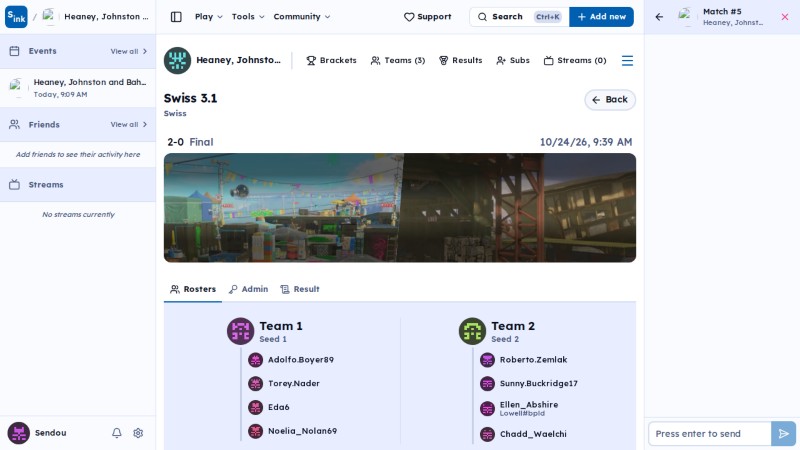Click the Friends people icon
Image resolution: width=800 pixels, height=450 pixels.
coord(14,124)
